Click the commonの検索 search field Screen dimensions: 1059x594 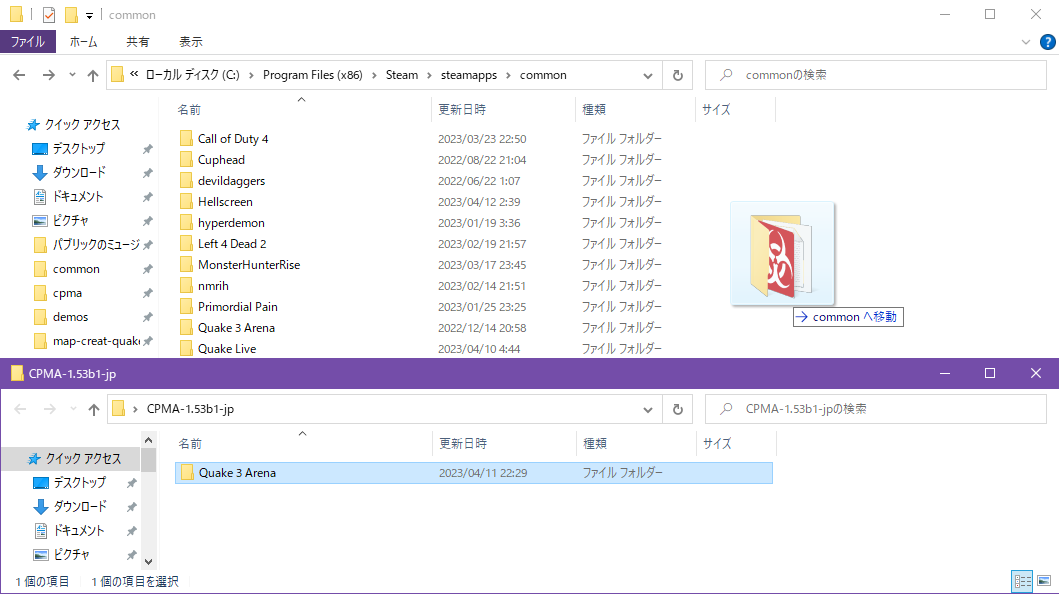tap(875, 75)
